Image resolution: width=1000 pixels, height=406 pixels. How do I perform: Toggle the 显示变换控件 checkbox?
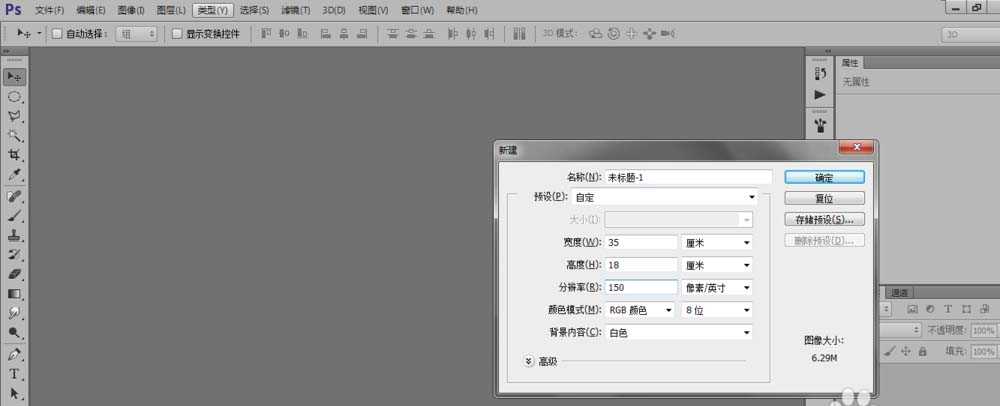pyautogui.click(x=177, y=33)
